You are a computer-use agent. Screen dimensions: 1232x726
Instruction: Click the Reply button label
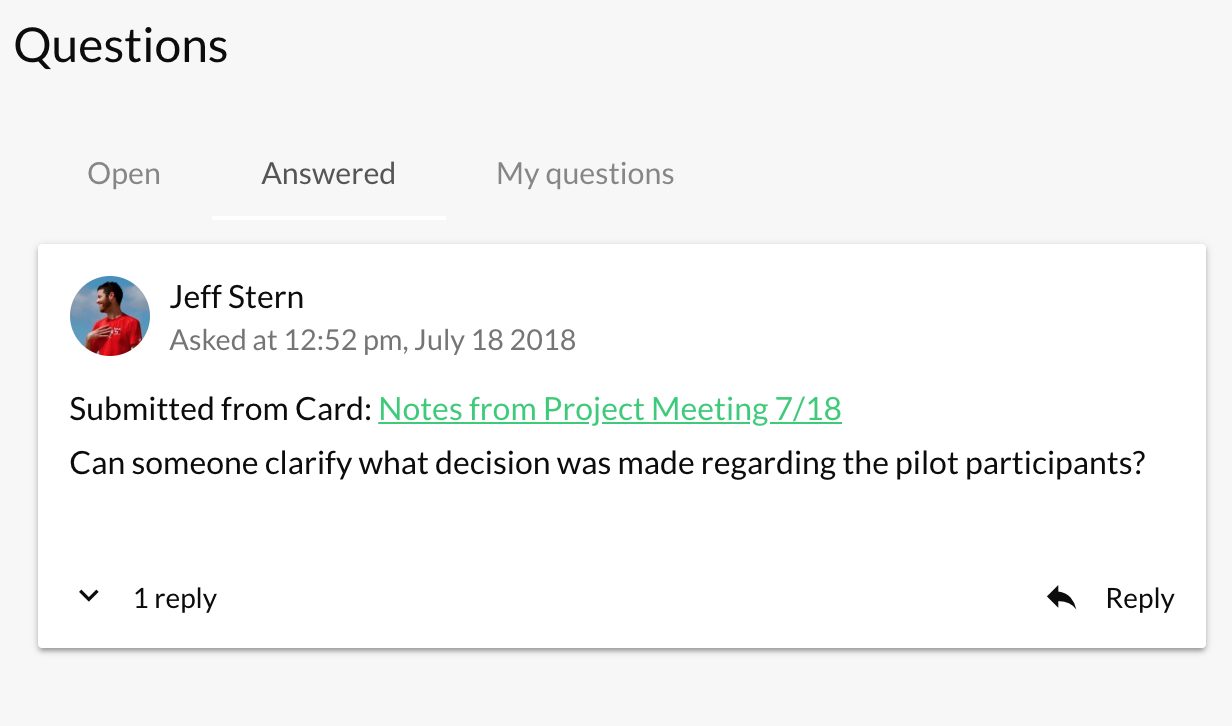[1140, 598]
